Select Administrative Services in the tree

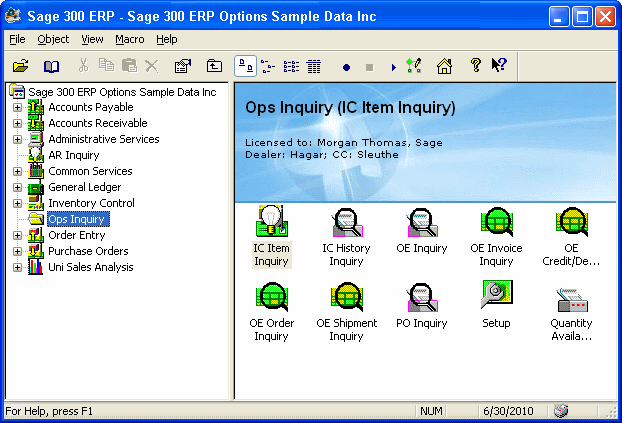[104, 139]
